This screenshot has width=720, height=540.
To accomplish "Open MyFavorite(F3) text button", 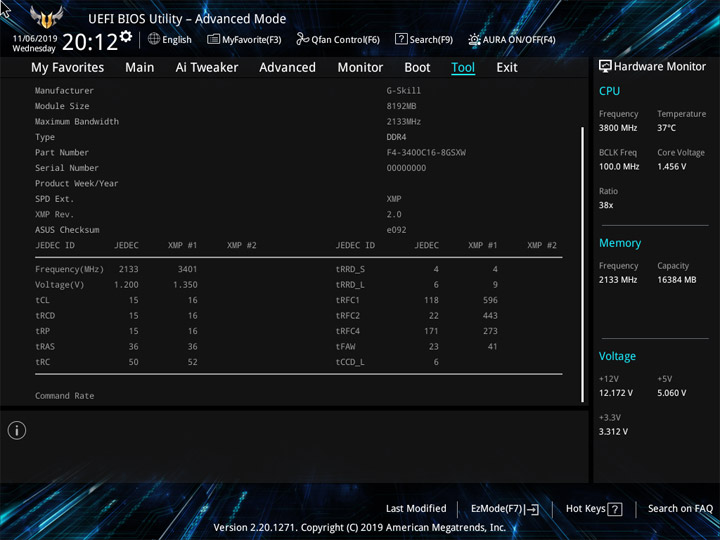I will click(x=252, y=39).
